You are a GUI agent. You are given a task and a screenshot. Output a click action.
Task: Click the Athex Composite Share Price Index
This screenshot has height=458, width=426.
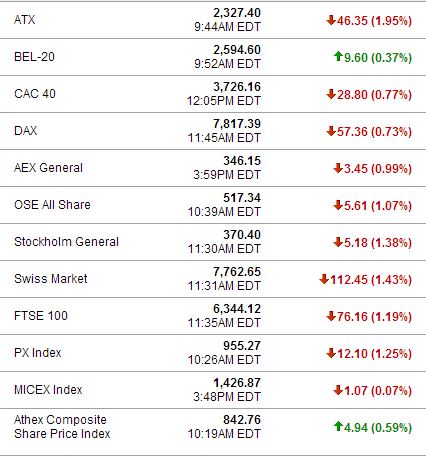click(x=62, y=427)
